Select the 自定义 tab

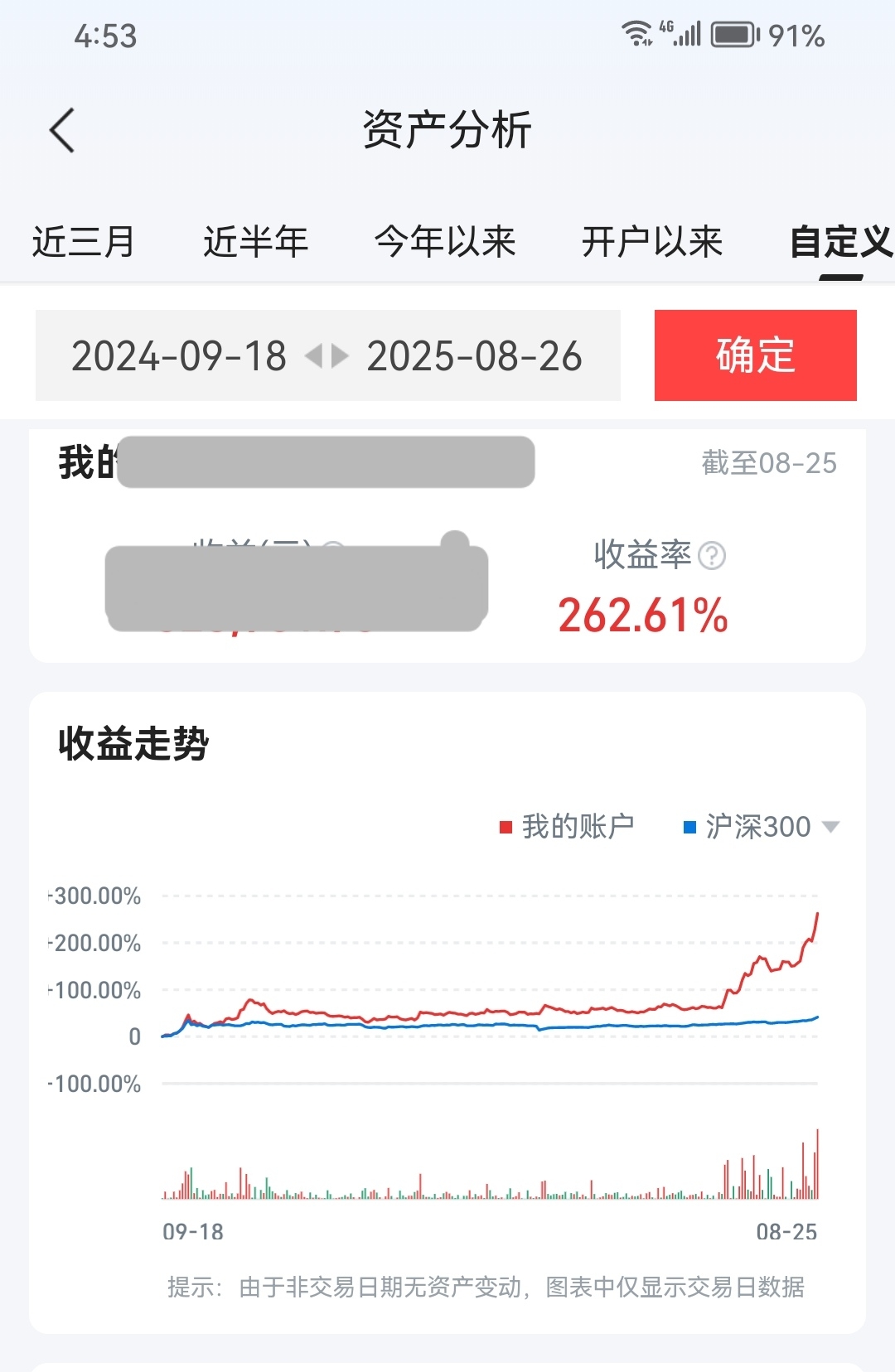pos(842,242)
